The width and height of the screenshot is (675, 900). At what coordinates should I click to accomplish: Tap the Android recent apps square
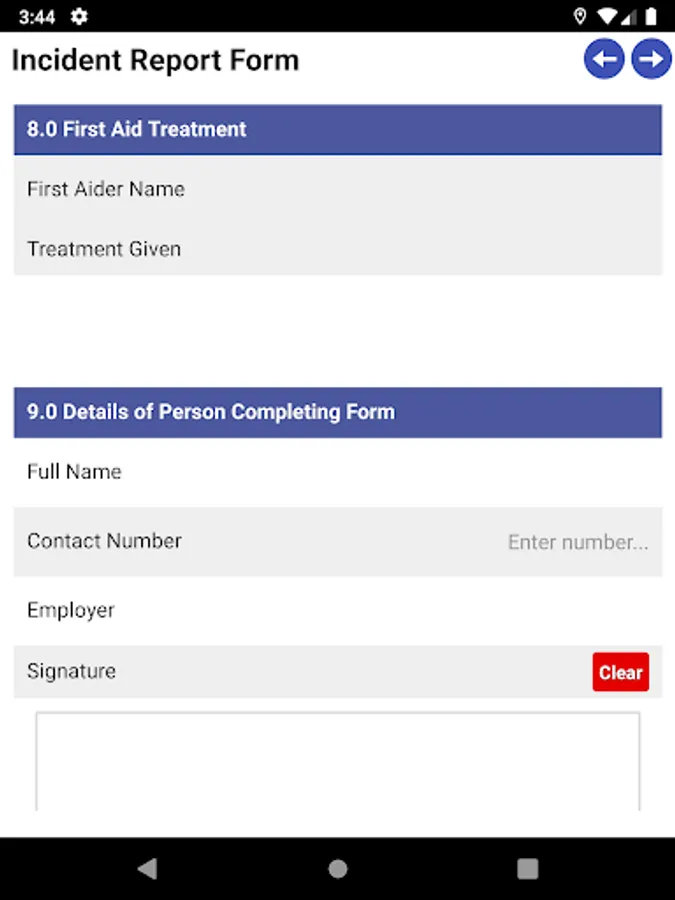tap(527, 868)
